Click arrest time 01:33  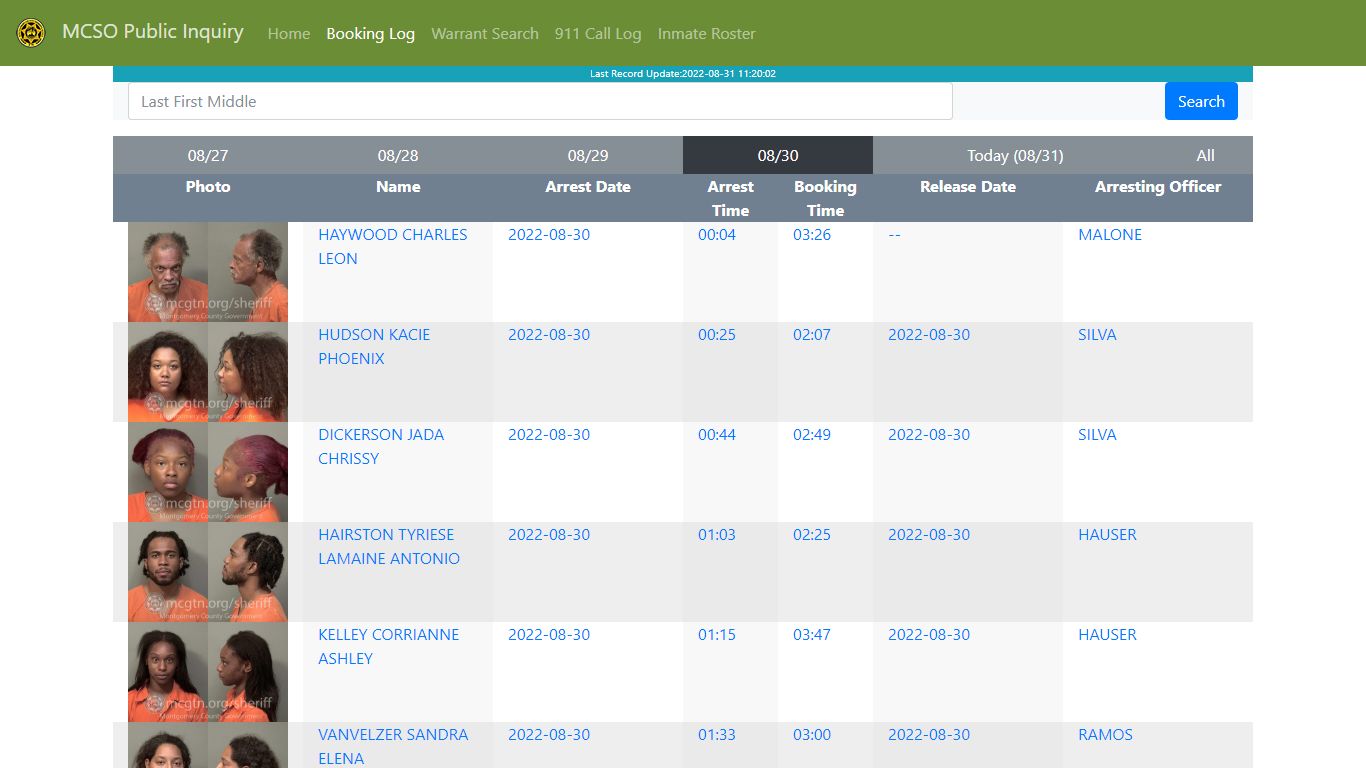click(x=717, y=734)
